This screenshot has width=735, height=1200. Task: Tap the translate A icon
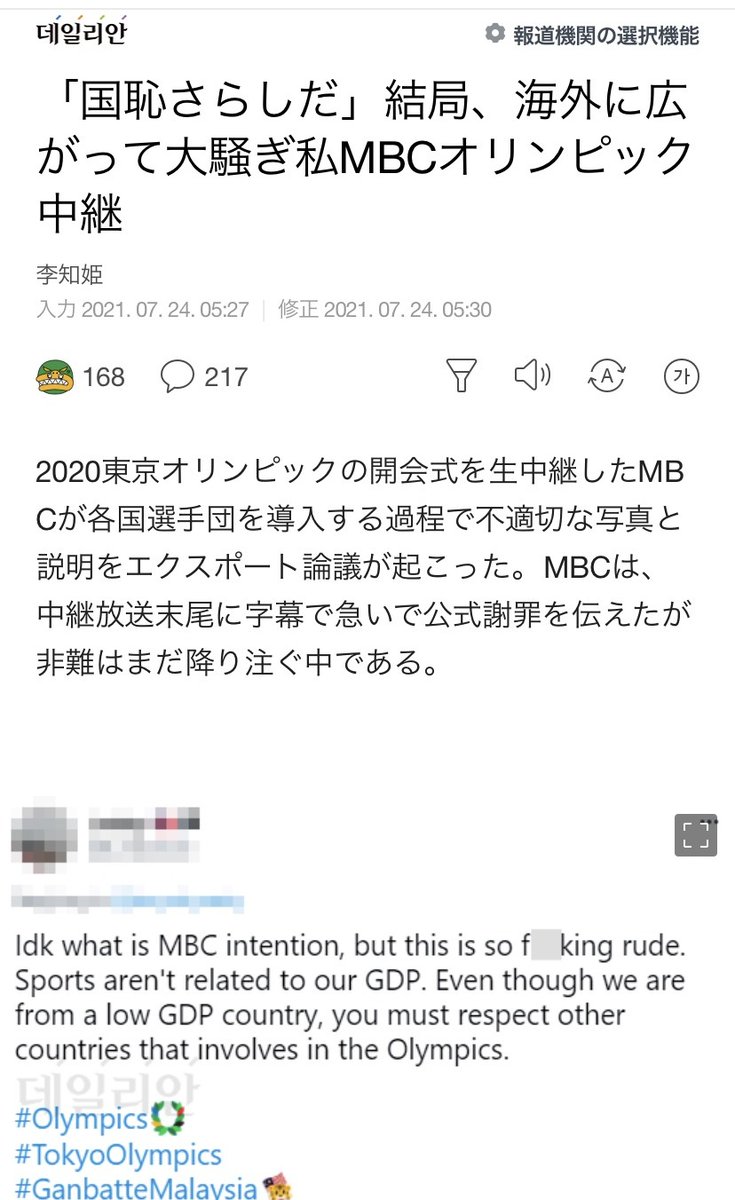(607, 376)
